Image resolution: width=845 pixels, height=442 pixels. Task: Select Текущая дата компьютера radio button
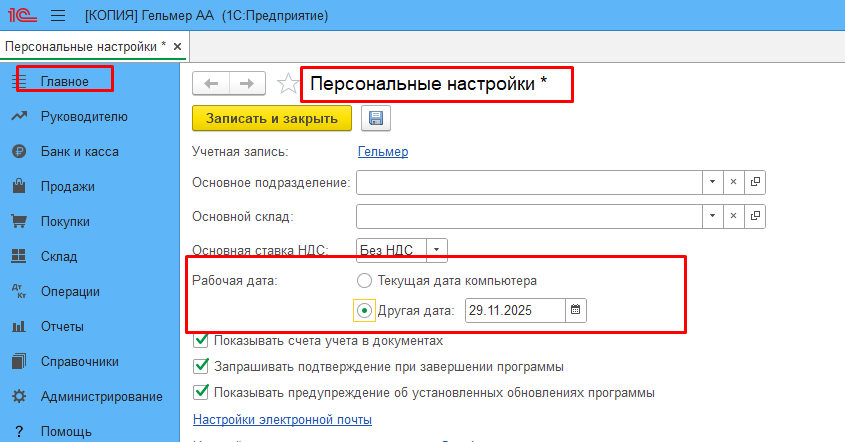tap(365, 280)
